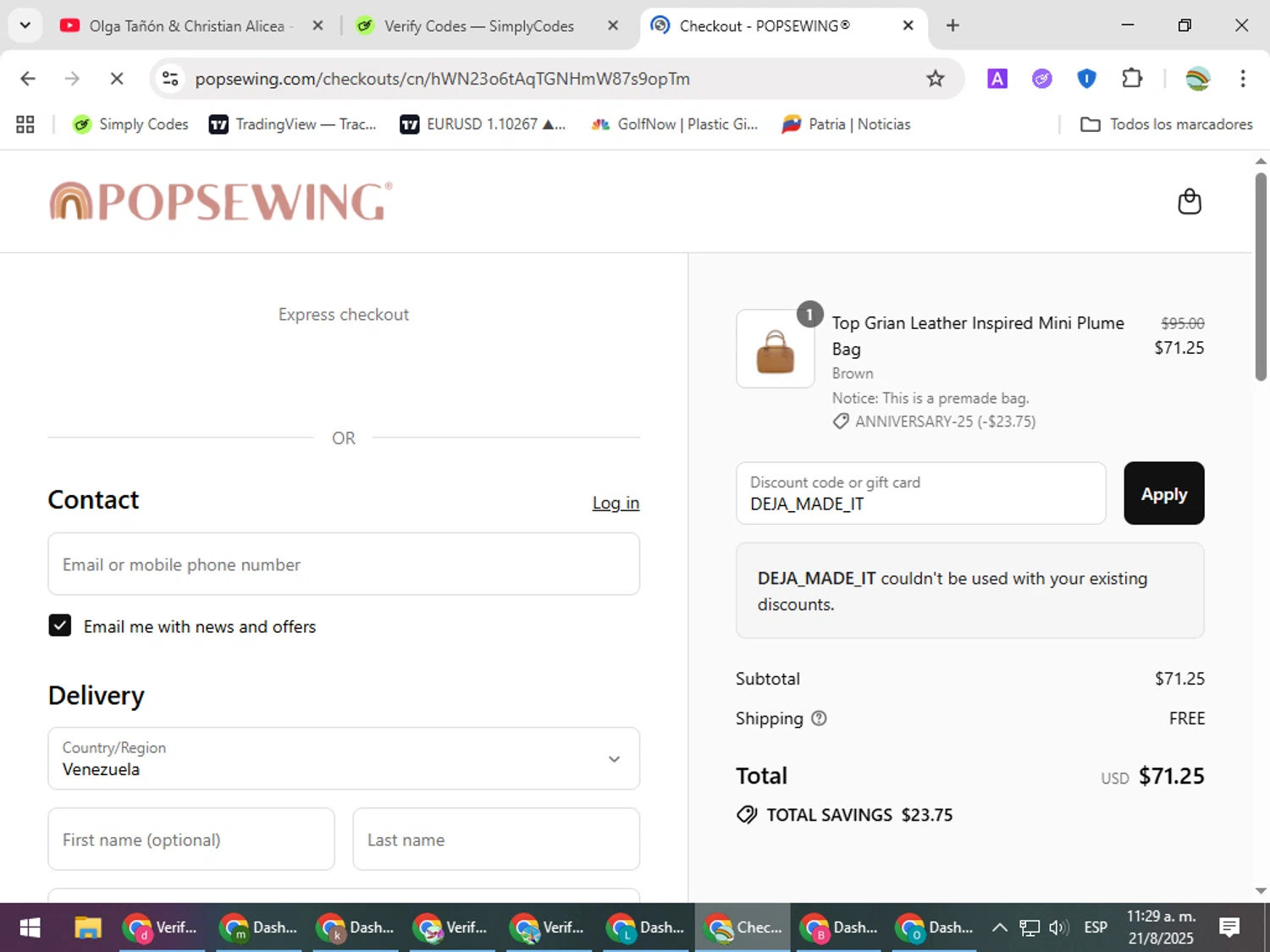
Task: Click the ESP language indicator in taskbar
Action: click(1096, 927)
